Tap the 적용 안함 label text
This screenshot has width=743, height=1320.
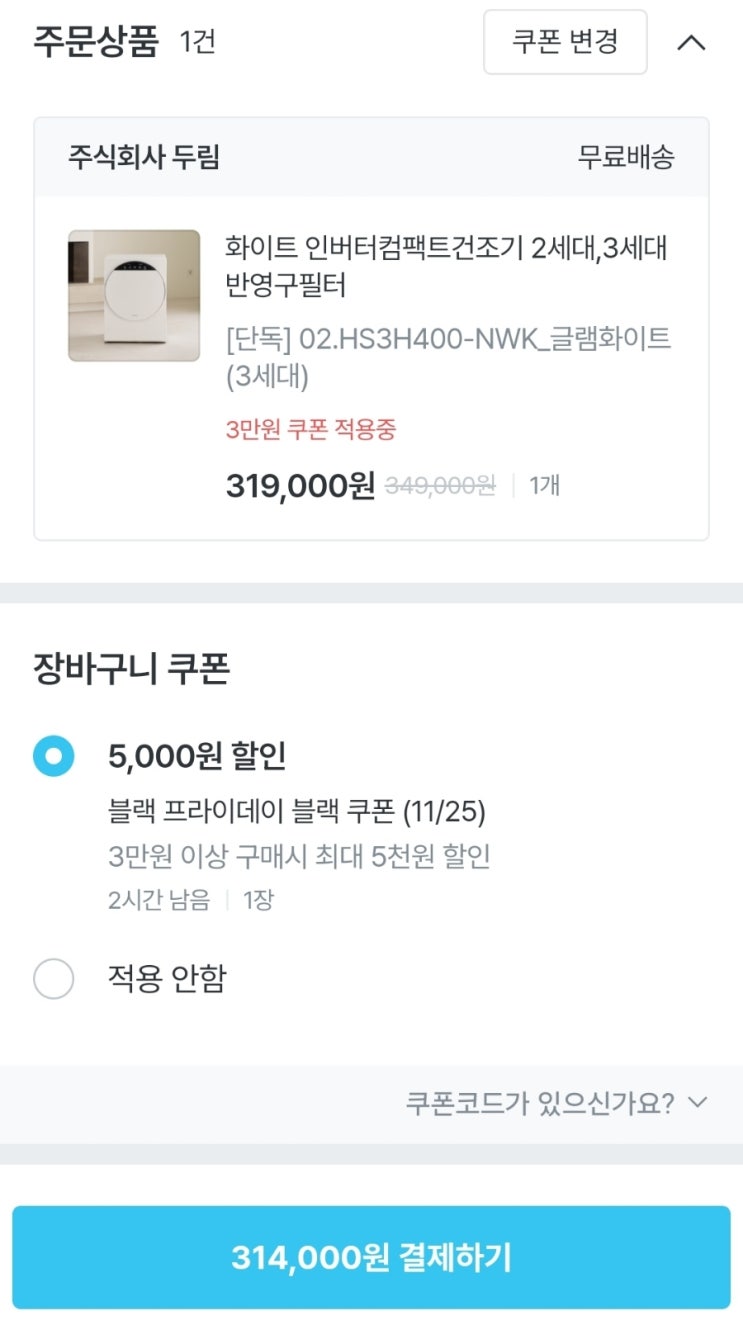click(x=167, y=978)
